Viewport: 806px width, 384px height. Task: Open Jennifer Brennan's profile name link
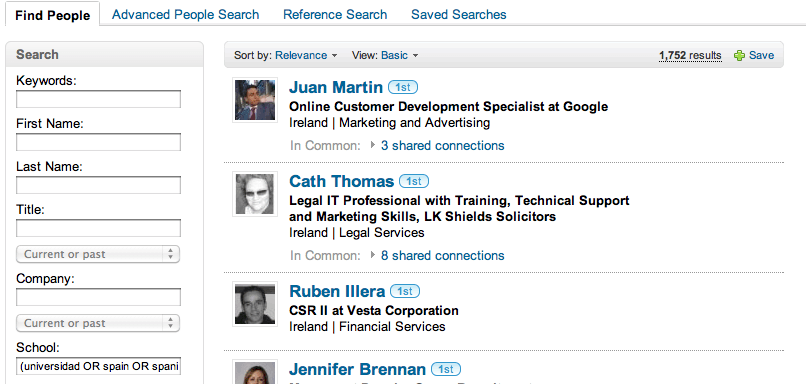coord(357,369)
